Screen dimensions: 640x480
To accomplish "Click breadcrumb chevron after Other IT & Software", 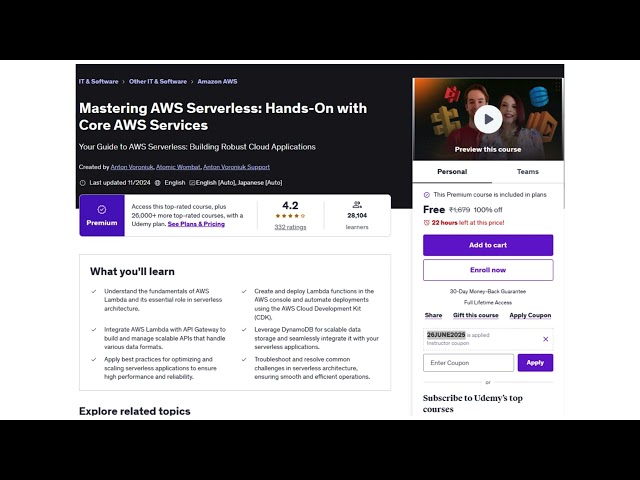I will pos(192,82).
